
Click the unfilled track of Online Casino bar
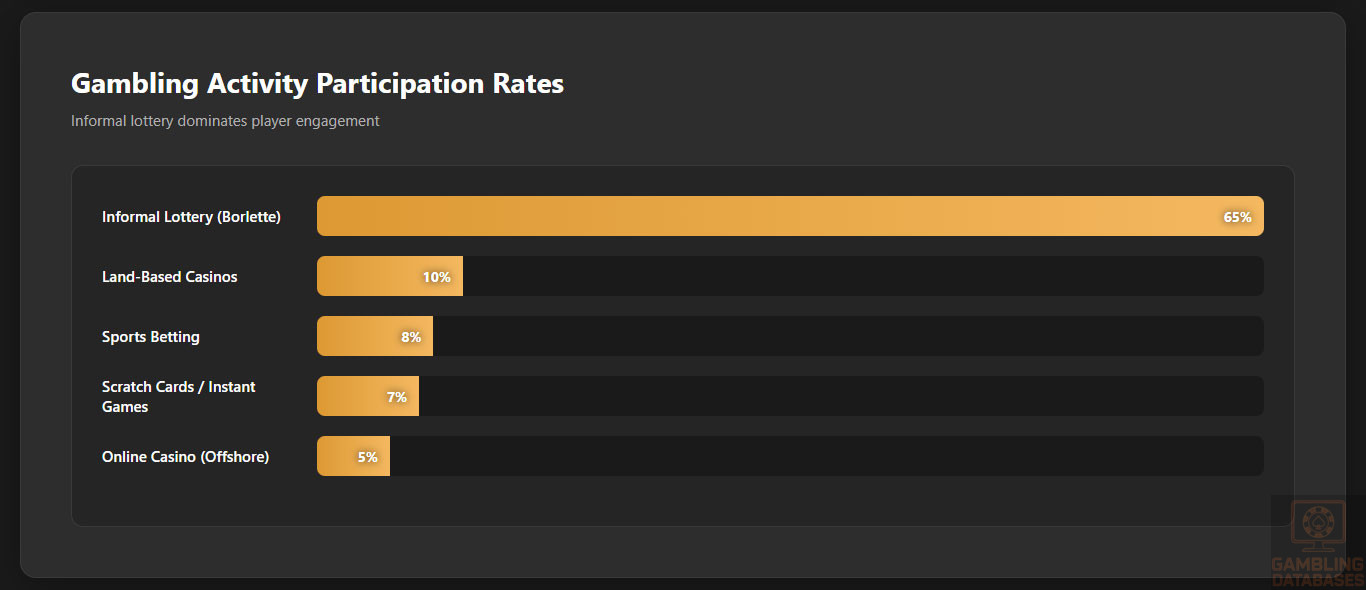click(826, 457)
